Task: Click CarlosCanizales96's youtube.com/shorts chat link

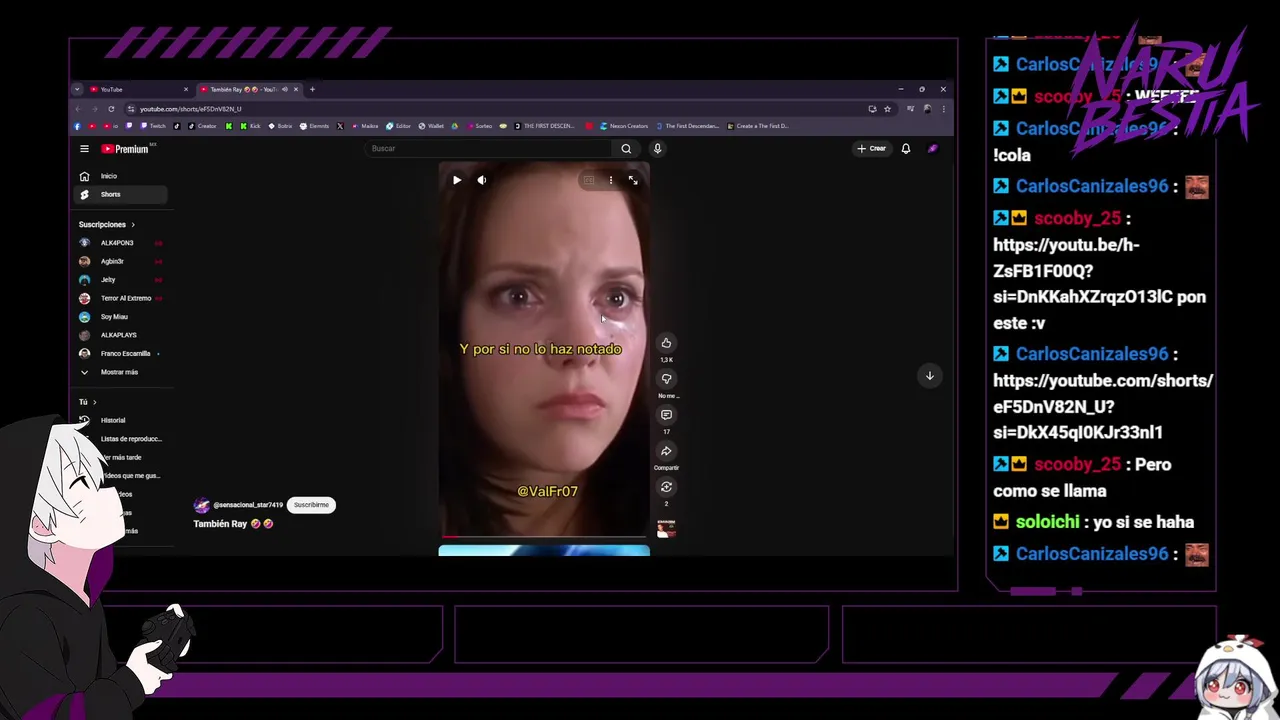Action: pos(1102,406)
